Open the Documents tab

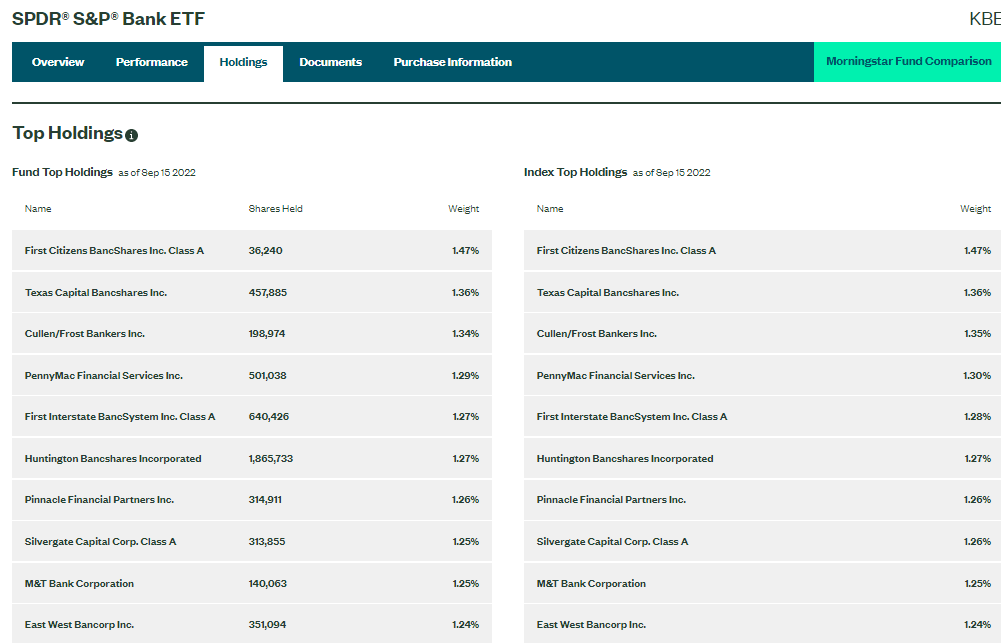(331, 62)
